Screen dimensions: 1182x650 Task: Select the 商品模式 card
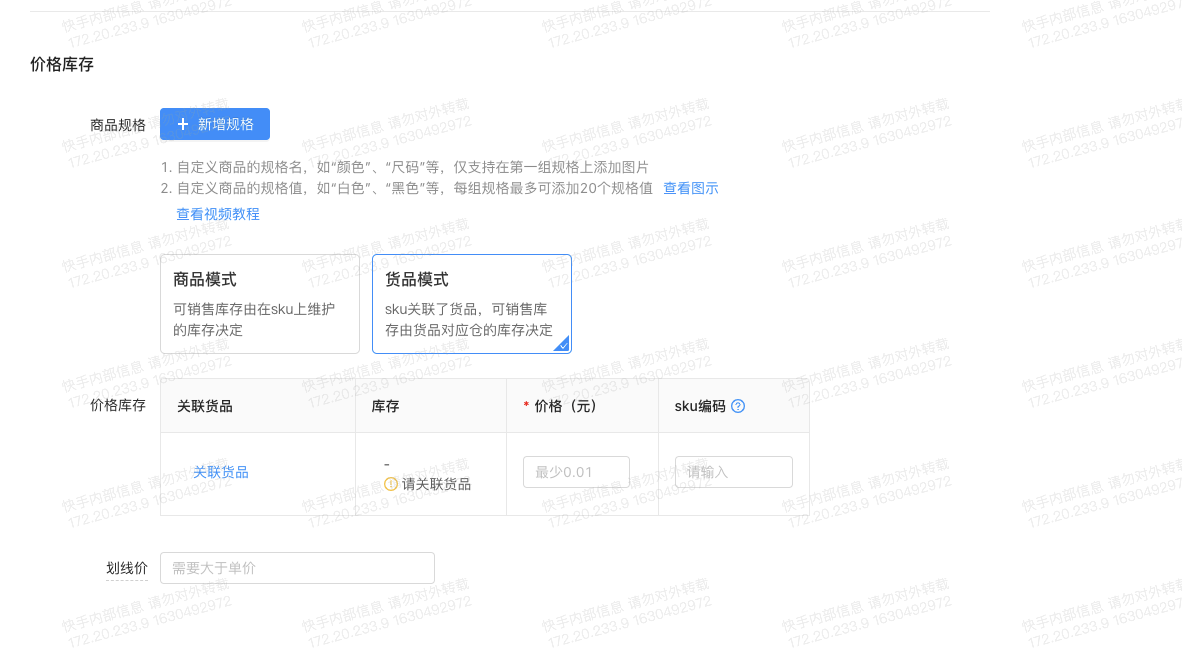click(x=260, y=304)
